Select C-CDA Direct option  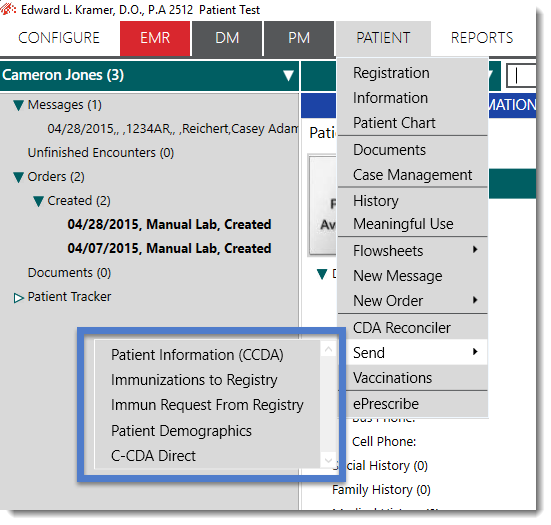pyautogui.click(x=207, y=456)
